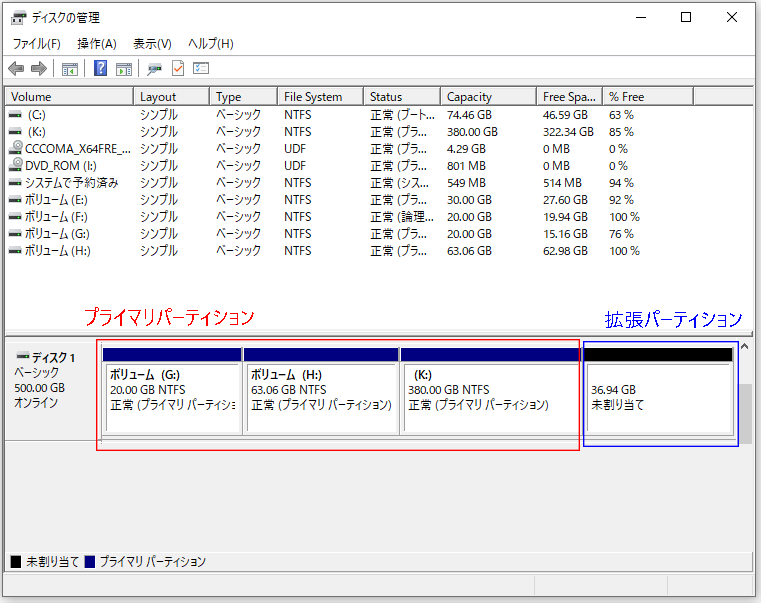Click the ディスク 1 disk label panel

click(50, 388)
